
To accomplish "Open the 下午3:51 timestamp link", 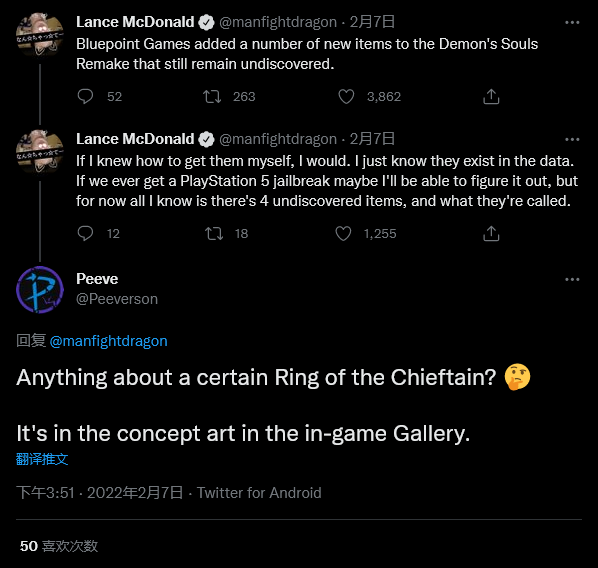I will (100, 492).
